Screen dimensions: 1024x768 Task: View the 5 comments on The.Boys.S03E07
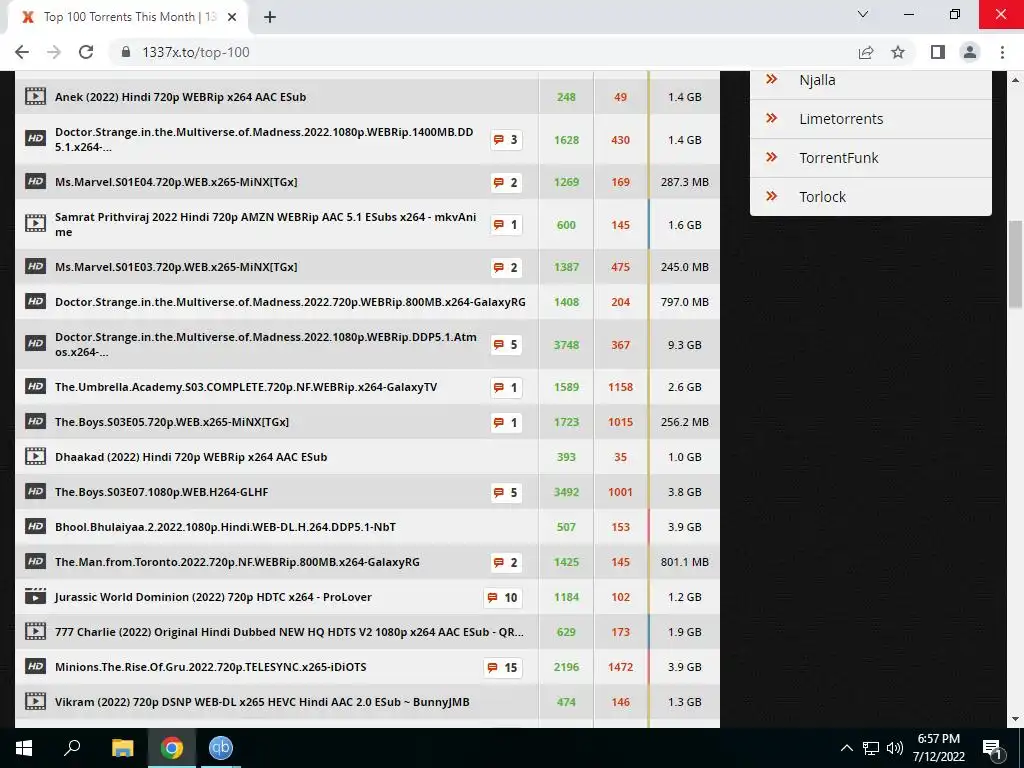tap(506, 492)
